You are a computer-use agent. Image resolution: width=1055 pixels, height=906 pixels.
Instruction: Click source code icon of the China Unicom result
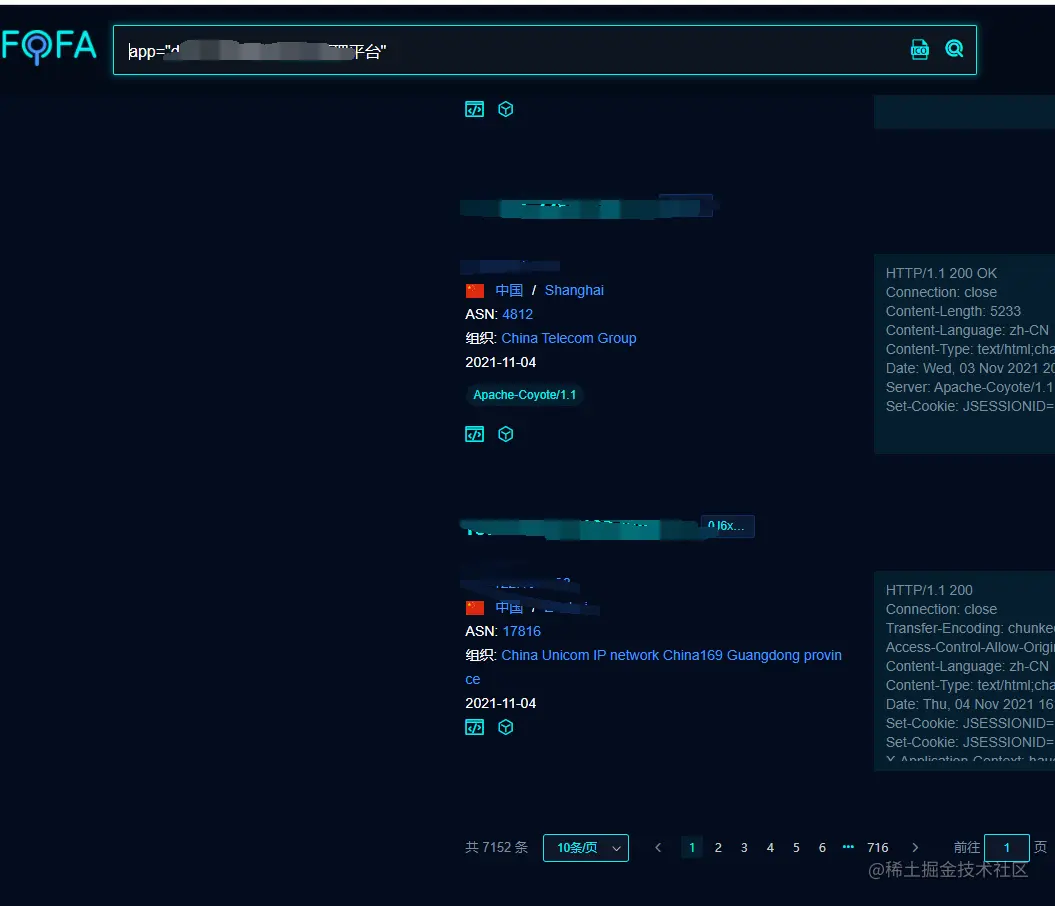(474, 727)
